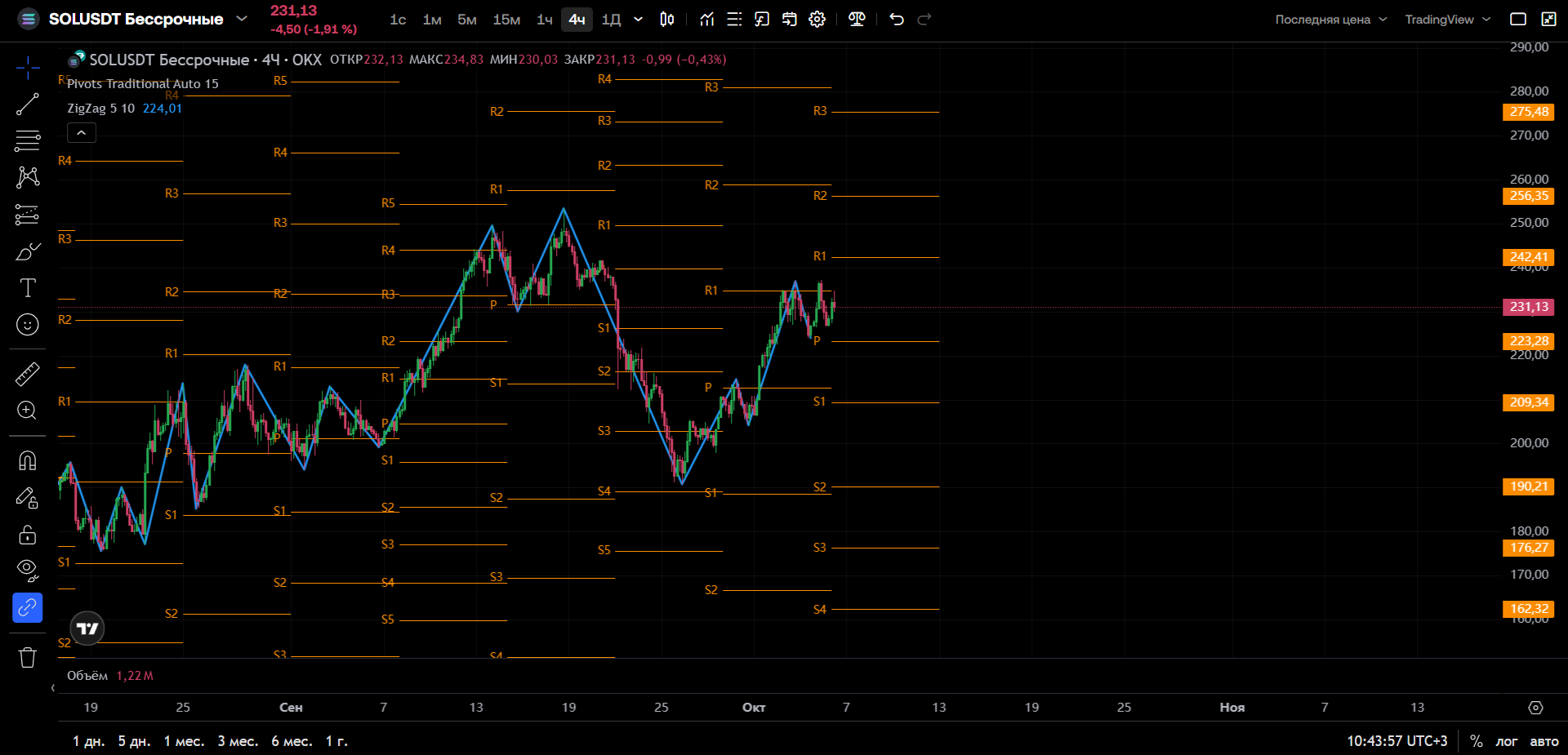Switch to the 1с timeframe
This screenshot has height=755, width=1568.
[x=398, y=20]
